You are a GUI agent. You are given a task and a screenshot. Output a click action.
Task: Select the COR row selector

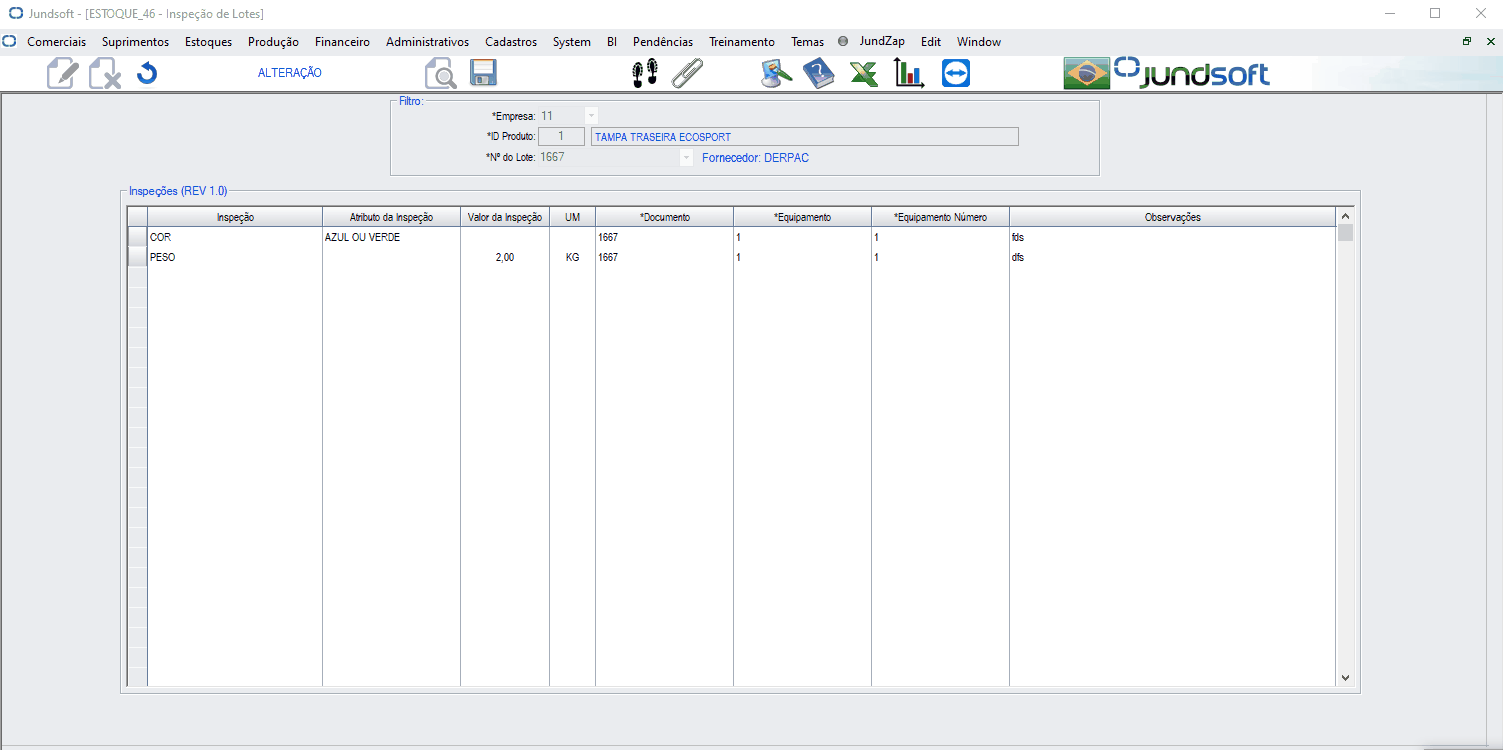tap(137, 237)
